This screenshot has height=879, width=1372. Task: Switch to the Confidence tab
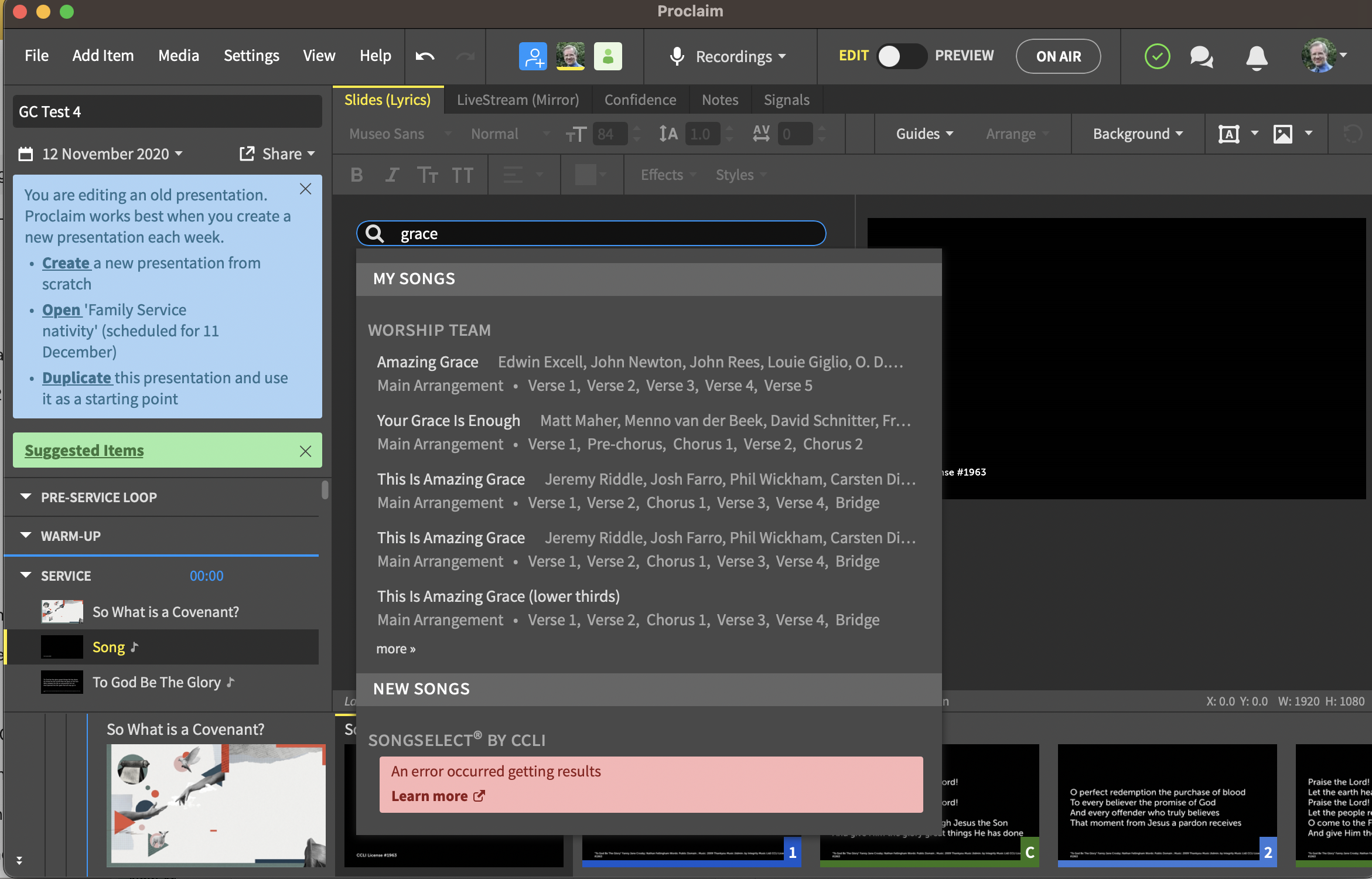tap(640, 100)
